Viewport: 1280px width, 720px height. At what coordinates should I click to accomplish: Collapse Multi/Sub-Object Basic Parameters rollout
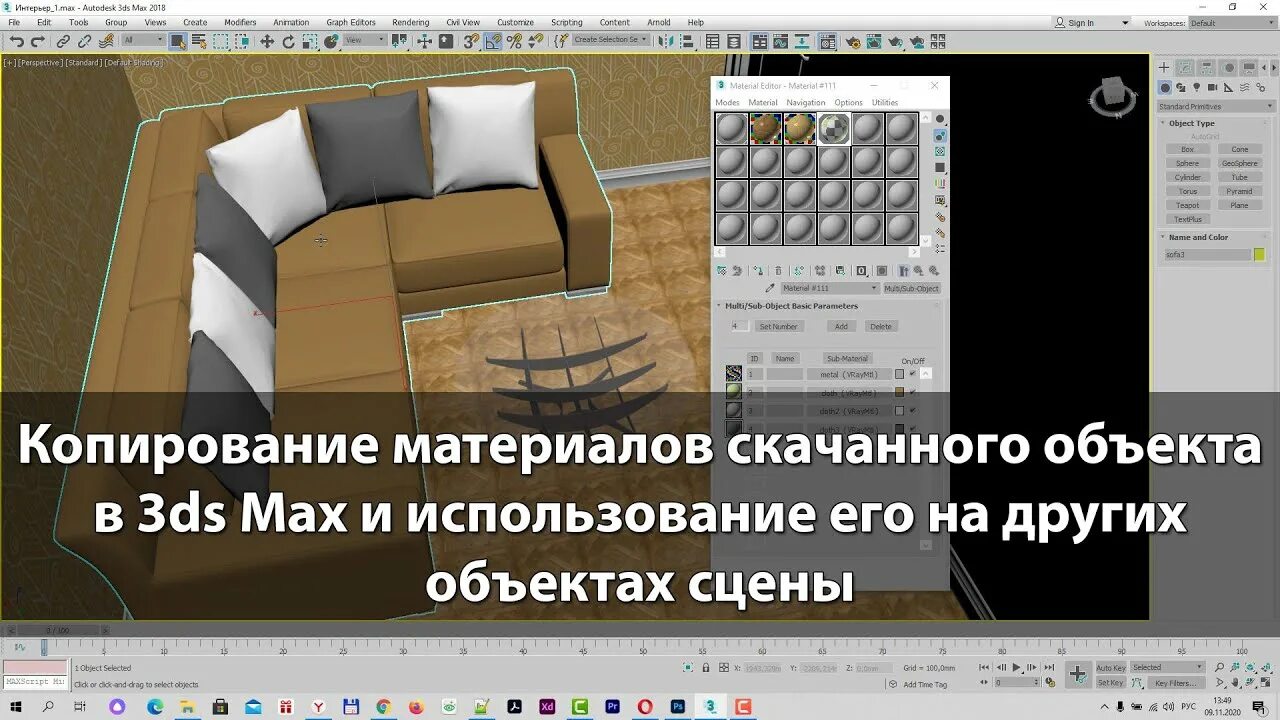click(791, 306)
